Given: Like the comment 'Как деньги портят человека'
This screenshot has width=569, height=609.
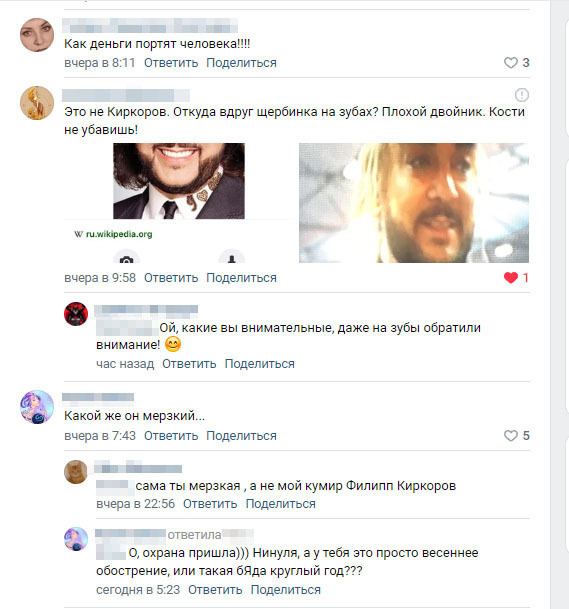Looking at the screenshot, I should pos(511,63).
